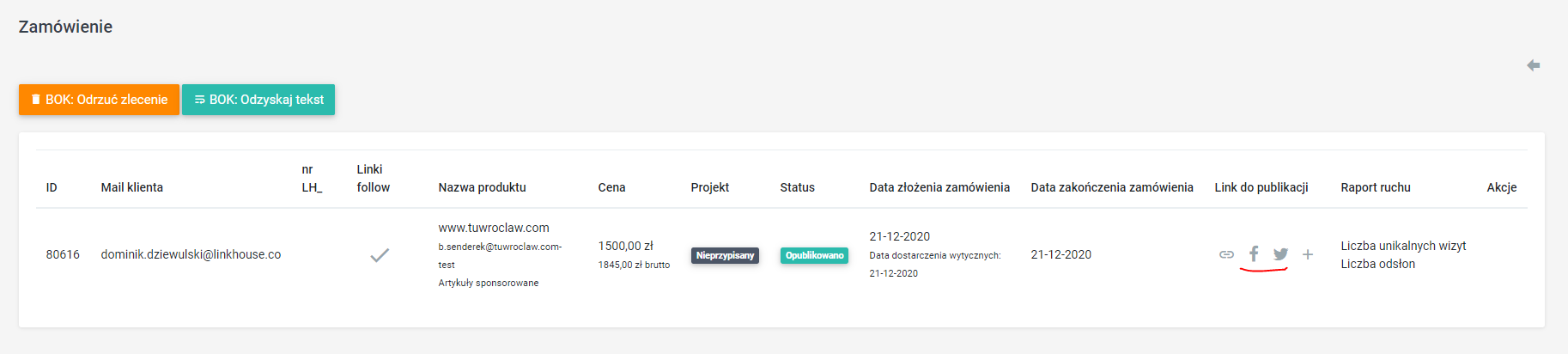
Task: Sort by the ID column header
Action: [x=52, y=187]
